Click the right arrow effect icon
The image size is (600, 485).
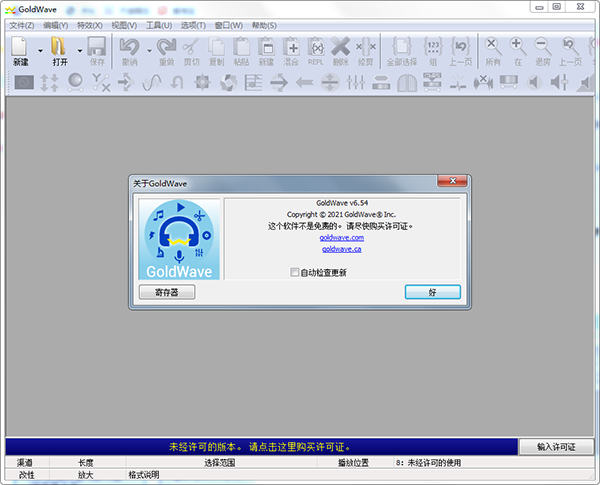(x=279, y=82)
